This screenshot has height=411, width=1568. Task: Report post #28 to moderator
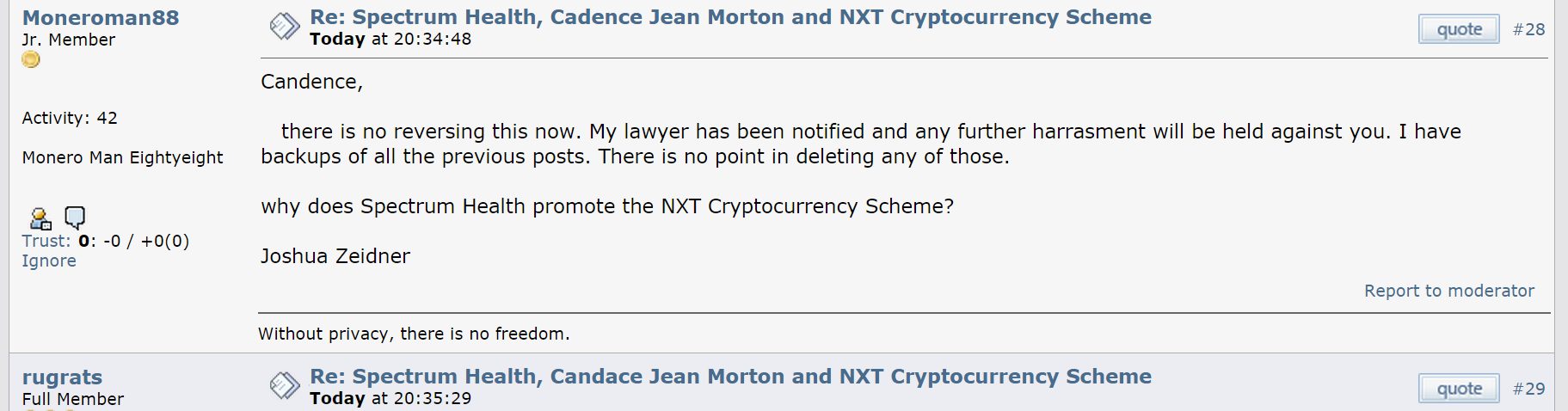pos(1448,291)
